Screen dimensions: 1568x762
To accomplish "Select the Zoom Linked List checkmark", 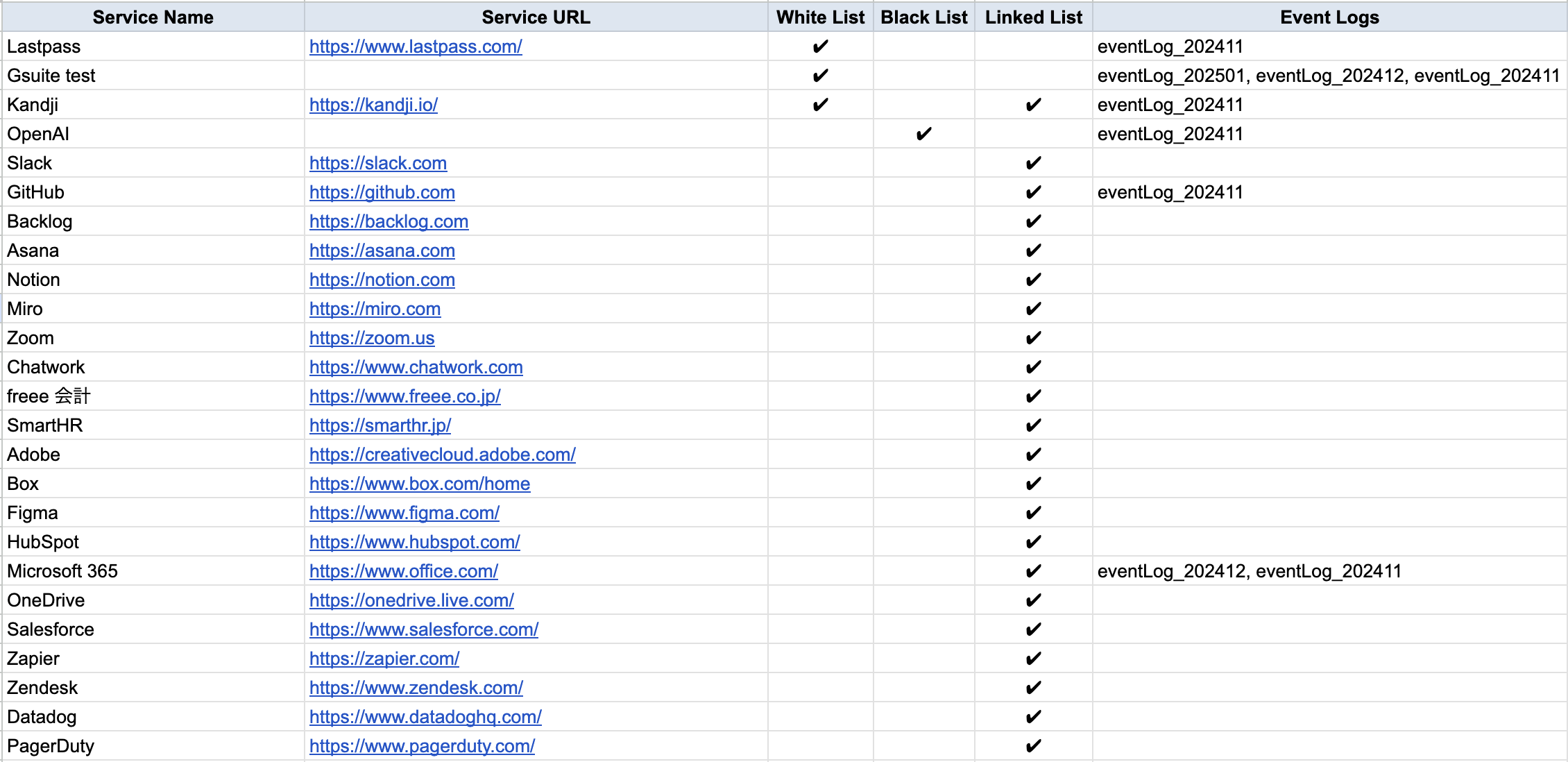I will [x=1033, y=338].
